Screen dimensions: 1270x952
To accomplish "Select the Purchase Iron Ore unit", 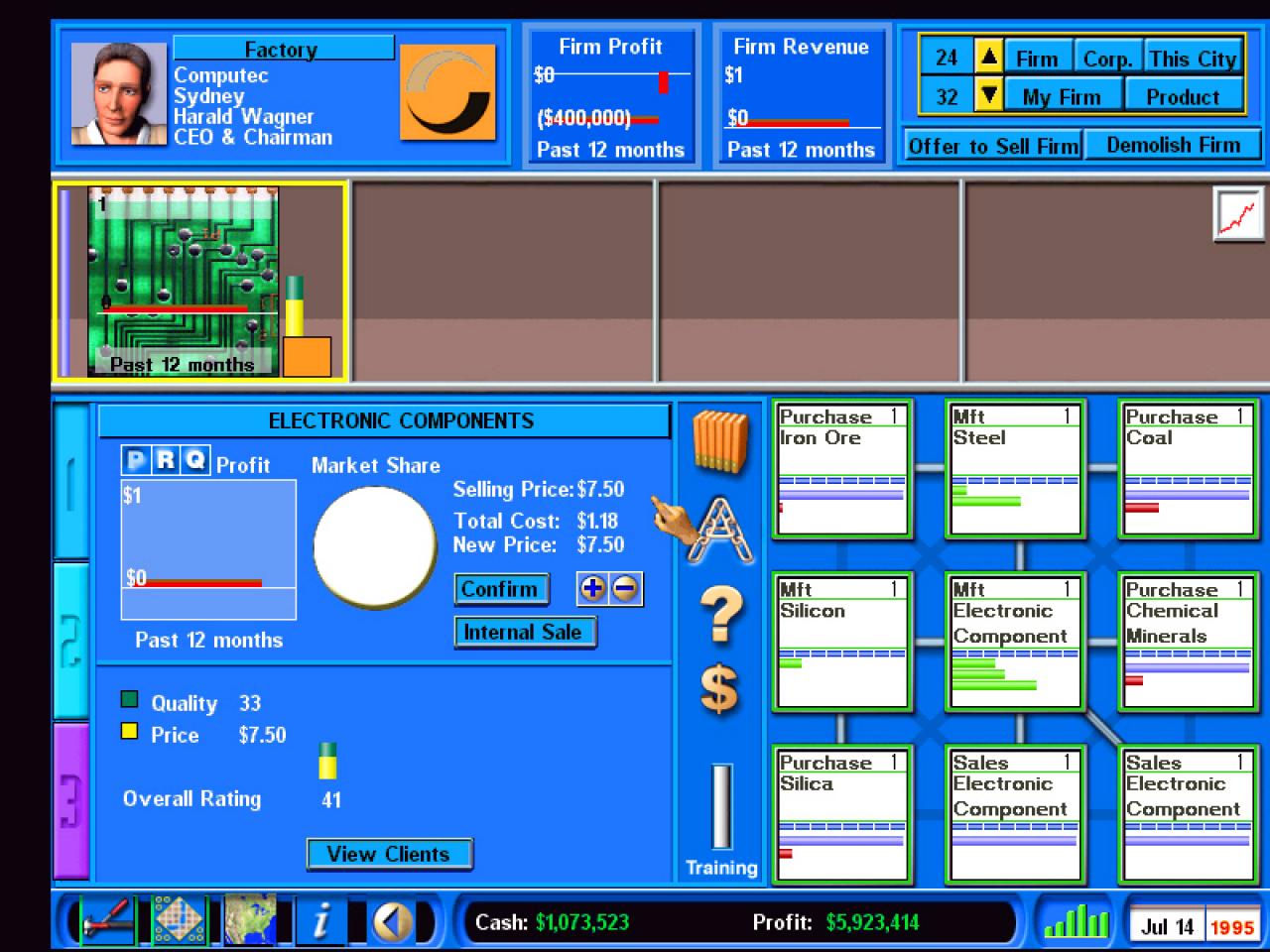I will click(841, 468).
